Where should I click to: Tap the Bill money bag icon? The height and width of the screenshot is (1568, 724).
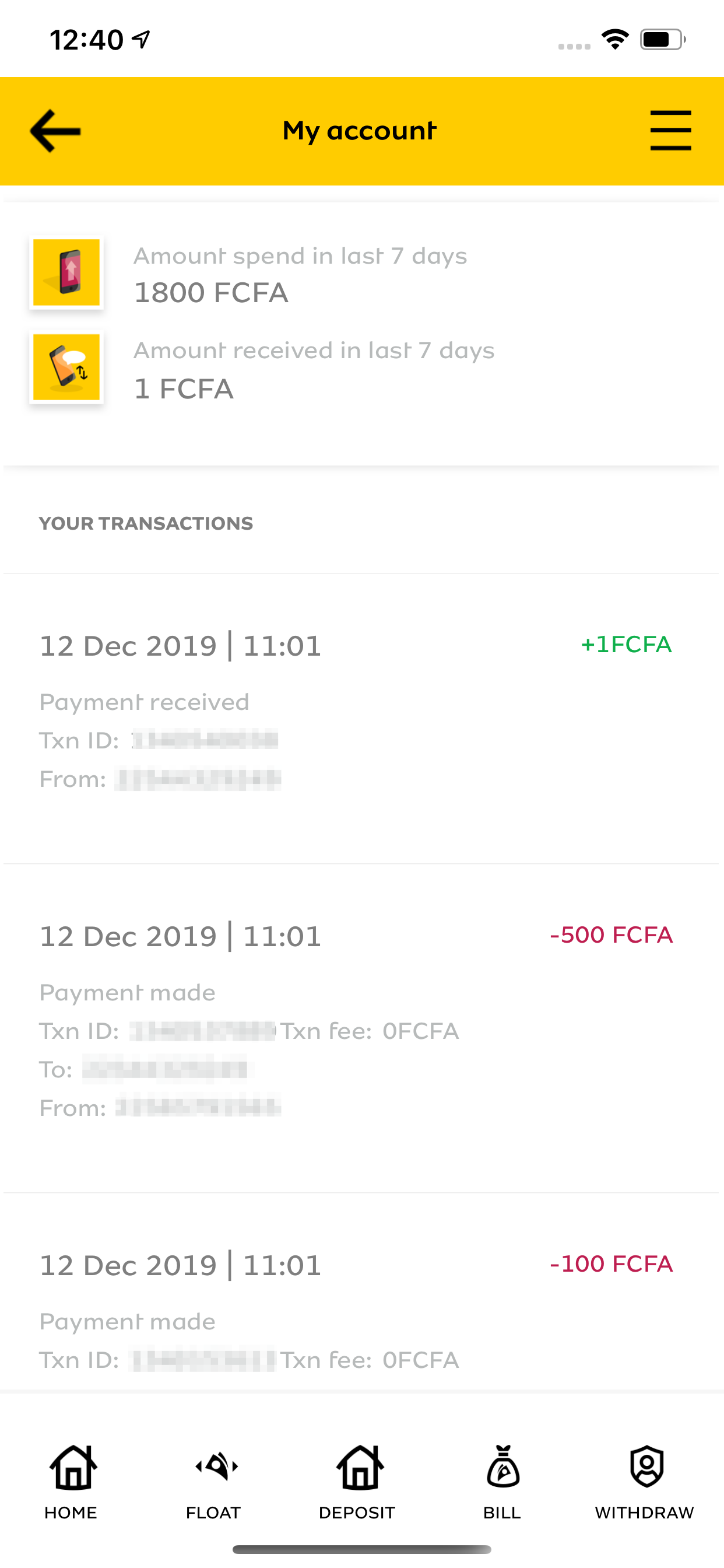pyautogui.click(x=502, y=1468)
